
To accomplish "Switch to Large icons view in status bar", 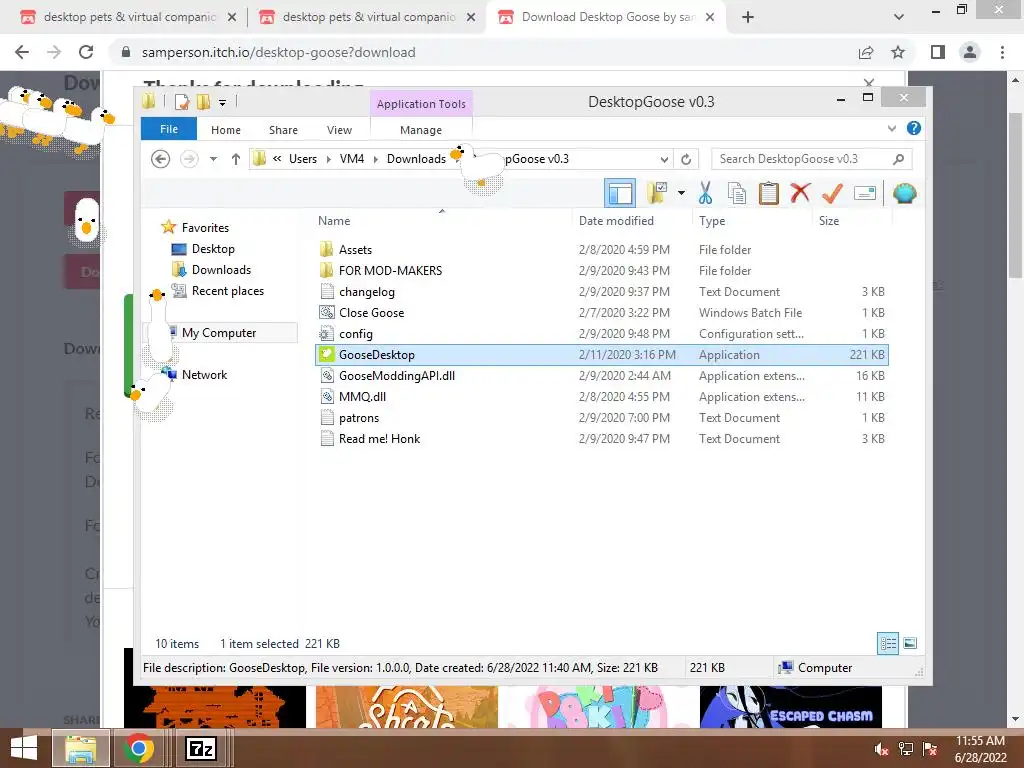I will [x=910, y=643].
